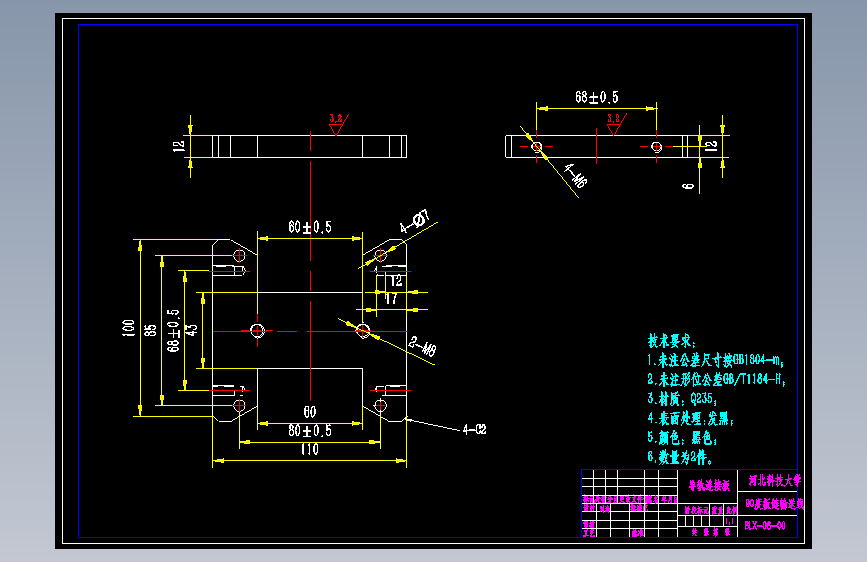867x562 pixels.
Task: Click the 110 overall width dimension
Action: point(310,449)
